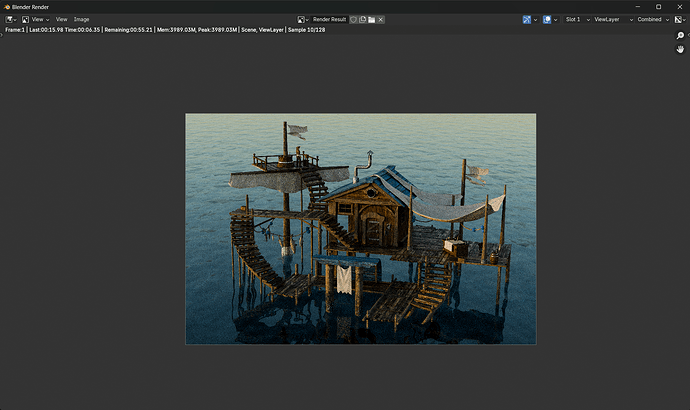The height and width of the screenshot is (410, 690).
Task: Click the new image copy icon
Action: click(x=363, y=19)
